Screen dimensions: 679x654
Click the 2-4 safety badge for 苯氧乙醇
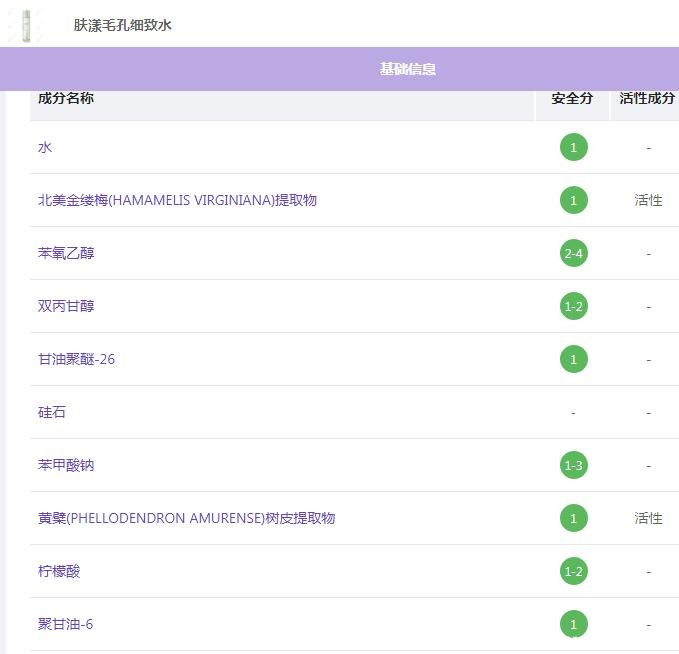(573, 253)
